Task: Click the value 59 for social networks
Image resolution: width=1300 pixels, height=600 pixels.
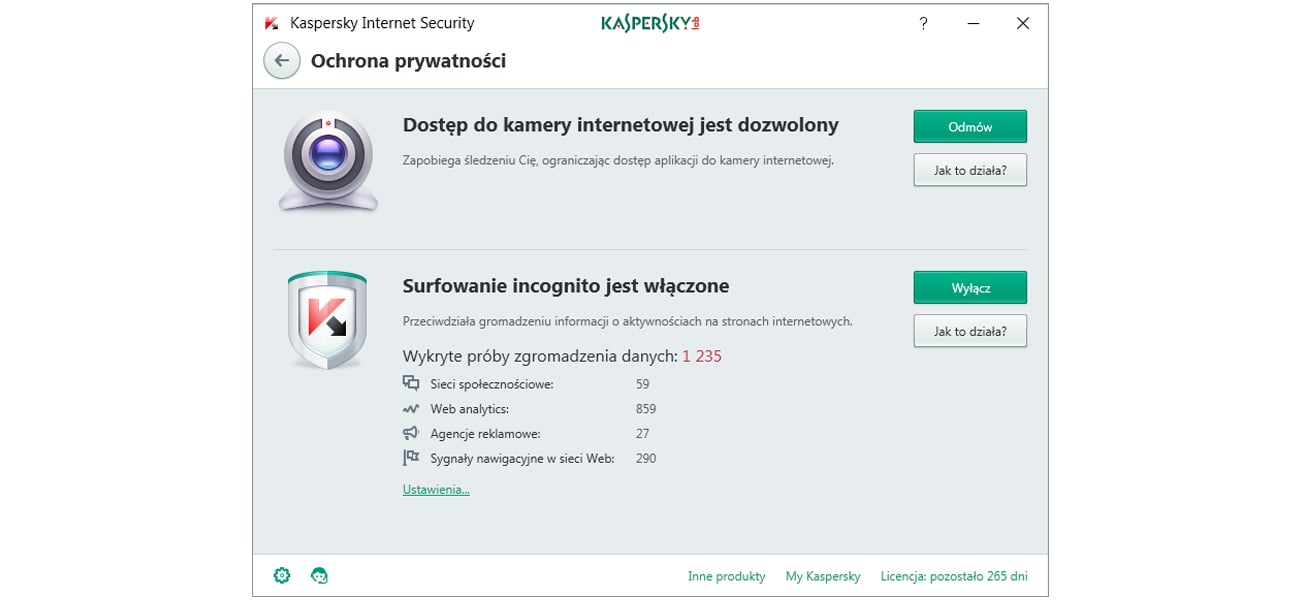Action: (x=642, y=384)
